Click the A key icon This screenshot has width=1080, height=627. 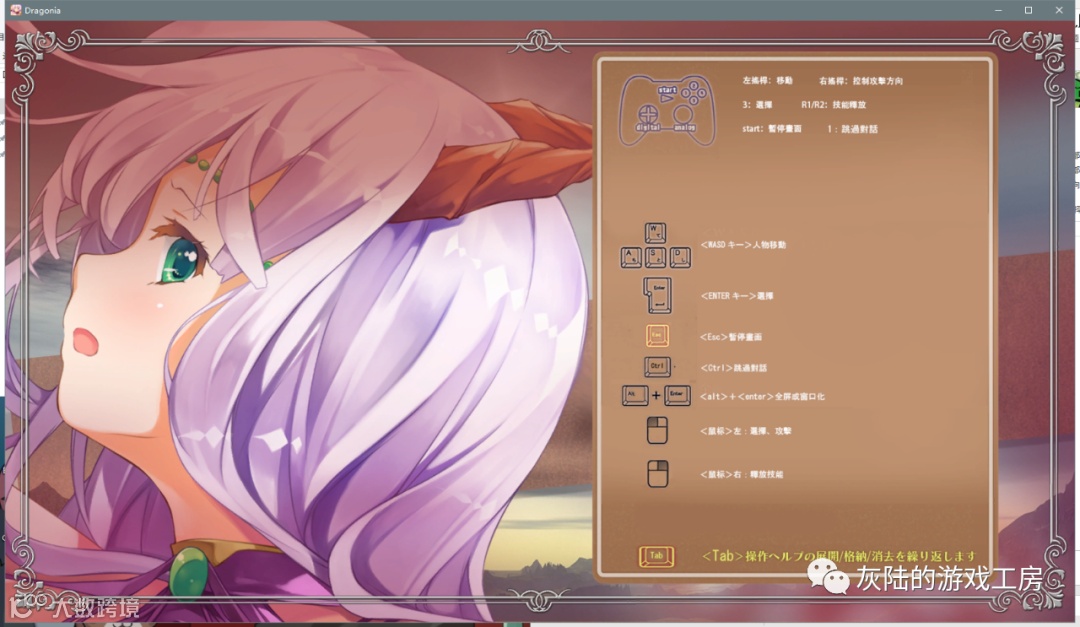click(x=631, y=257)
